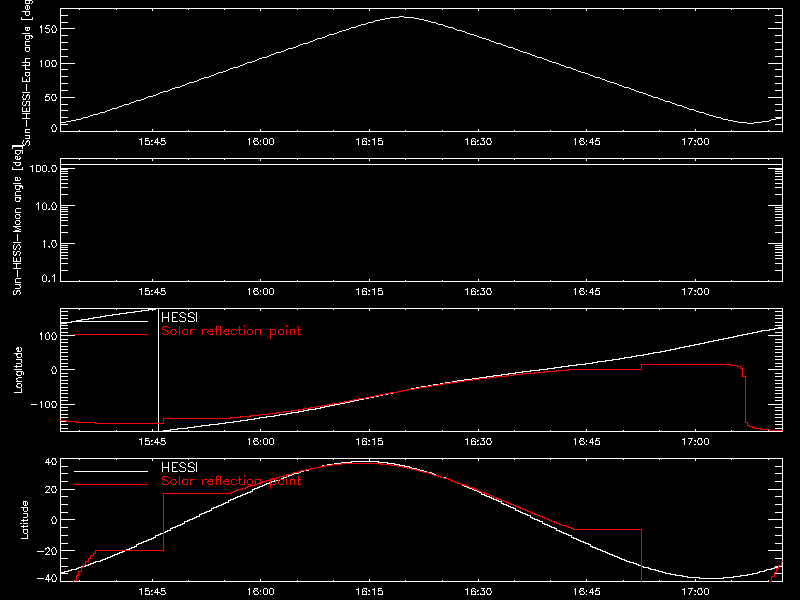Click 17:00 under the Moon angle plot
Image resolution: width=800 pixels, height=600 pixels.
click(x=695, y=291)
